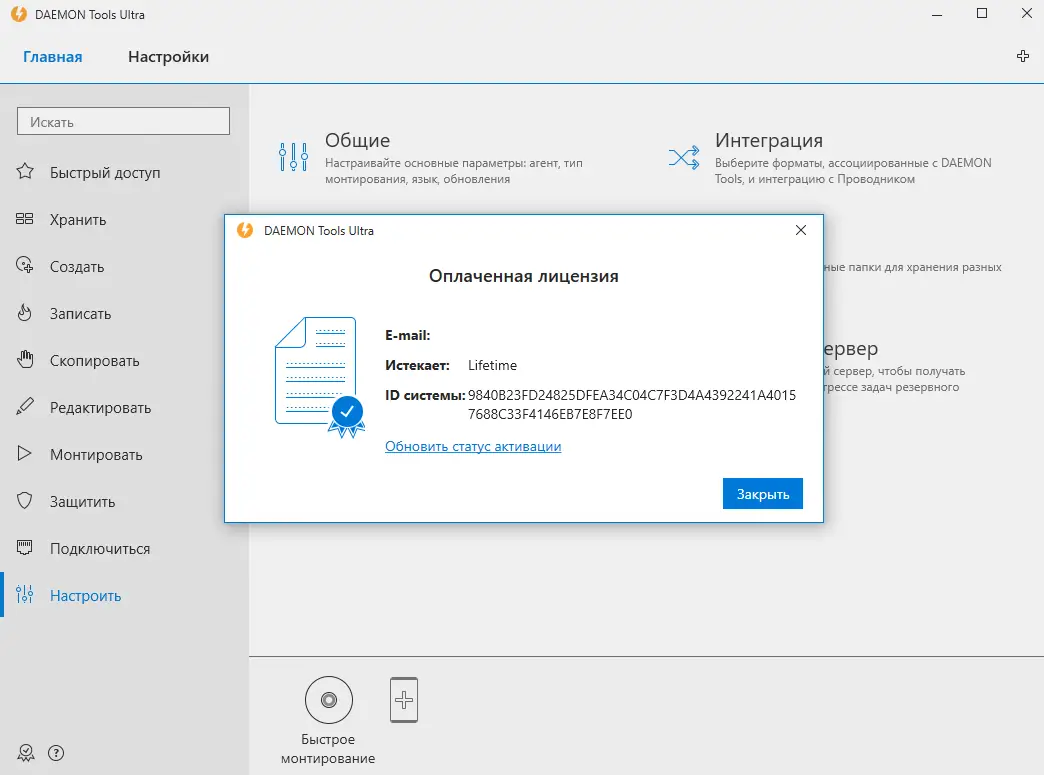Click the Редактировать pencil icon
The image size is (1044, 775).
(25, 407)
